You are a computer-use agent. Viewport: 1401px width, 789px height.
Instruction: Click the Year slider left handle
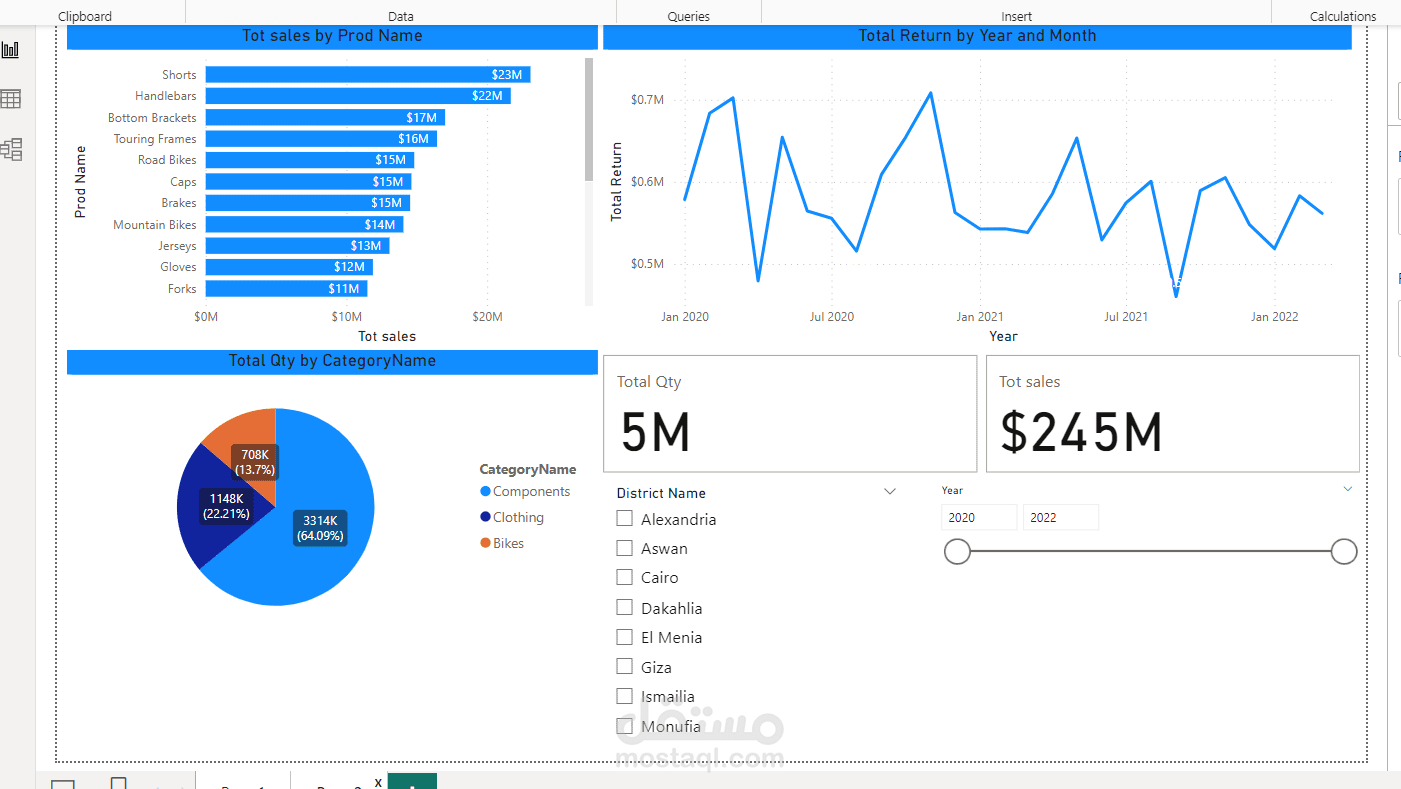point(958,551)
